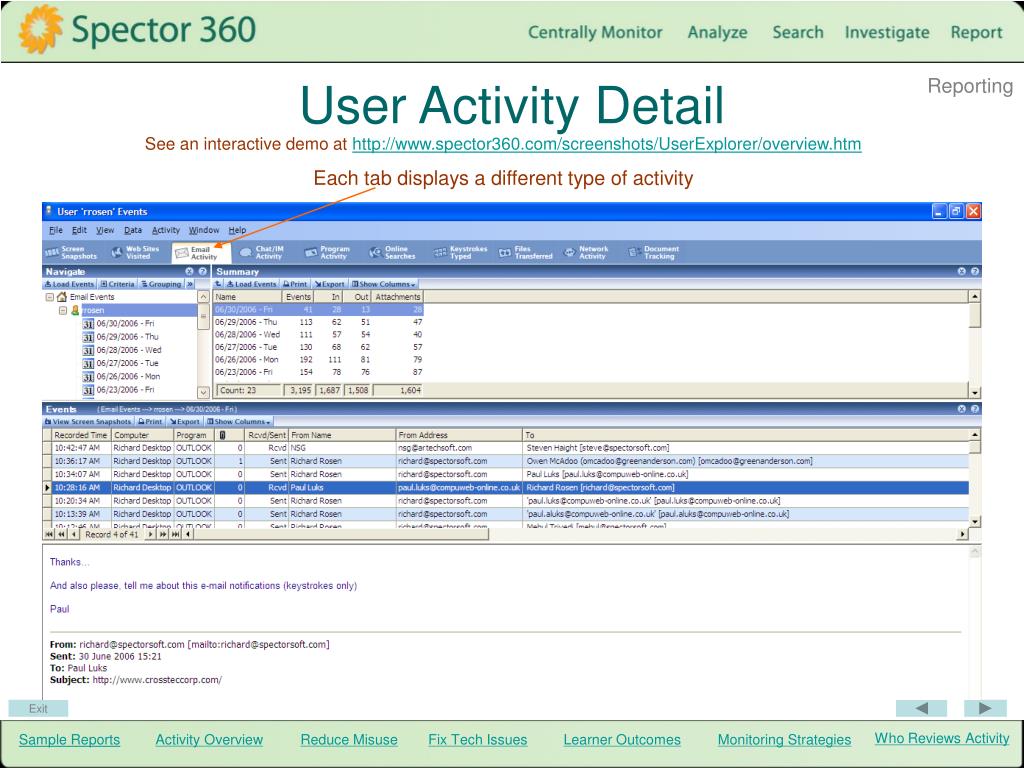Open the Program Activity tab
1024x768 pixels.
click(327, 253)
